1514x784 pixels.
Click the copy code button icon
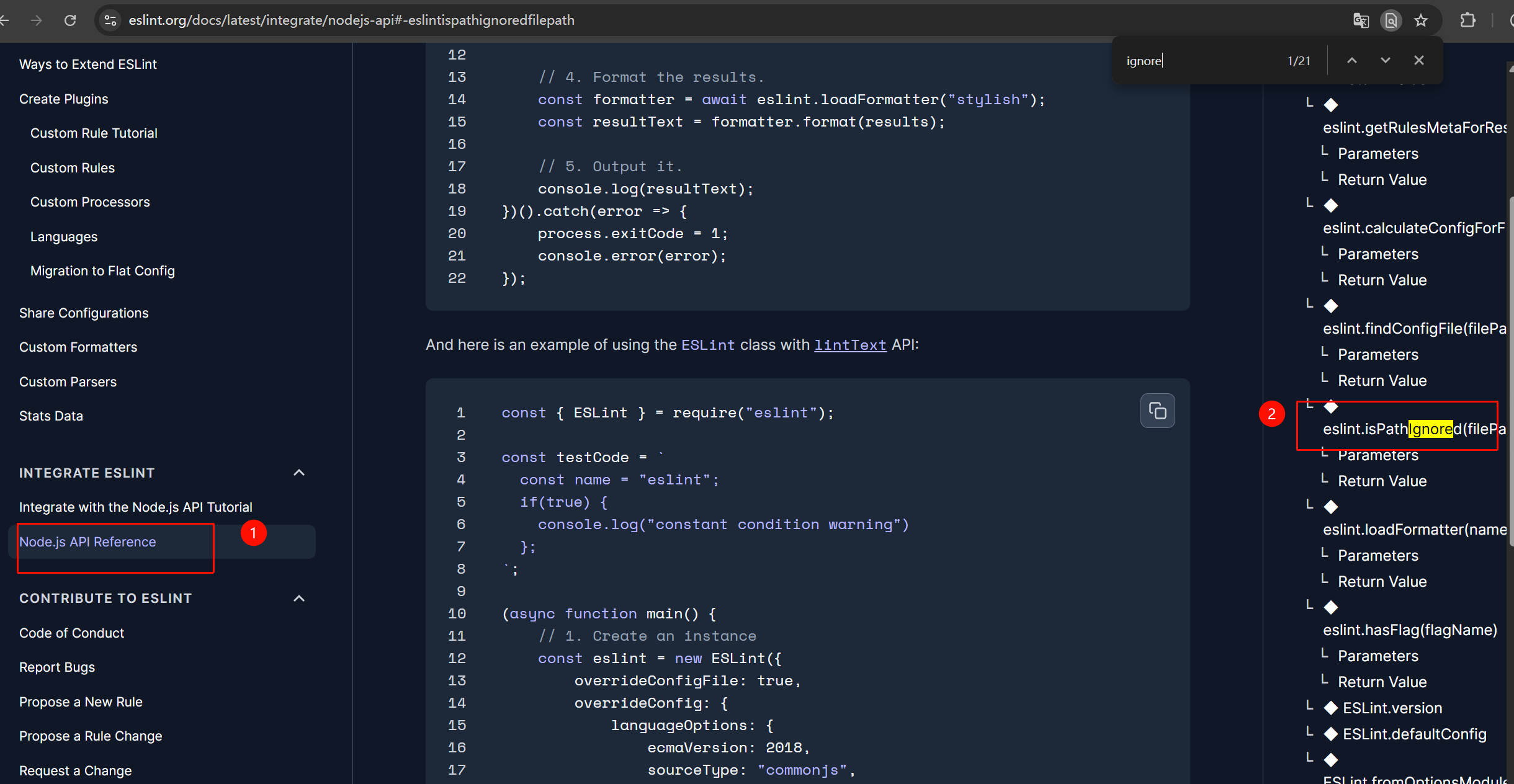1157,411
